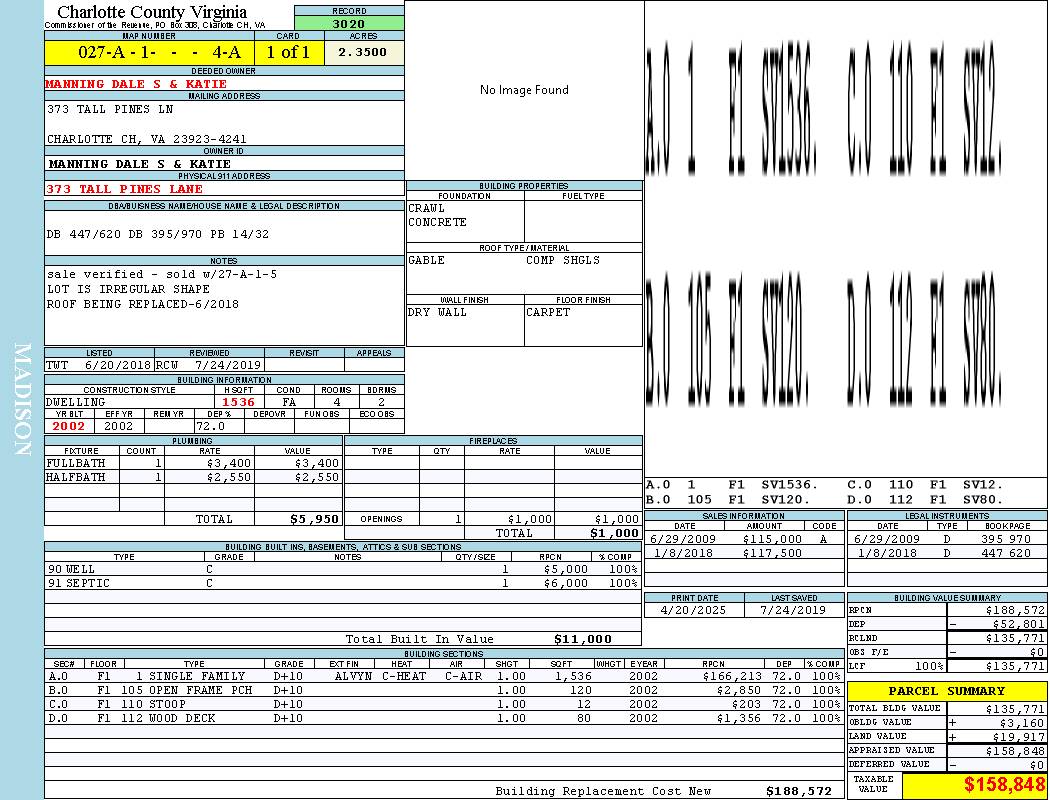Click TOTAL BLDG VALUE $135,771
Viewport: 1050px width, 800px height.
pyautogui.click(x=1015, y=709)
